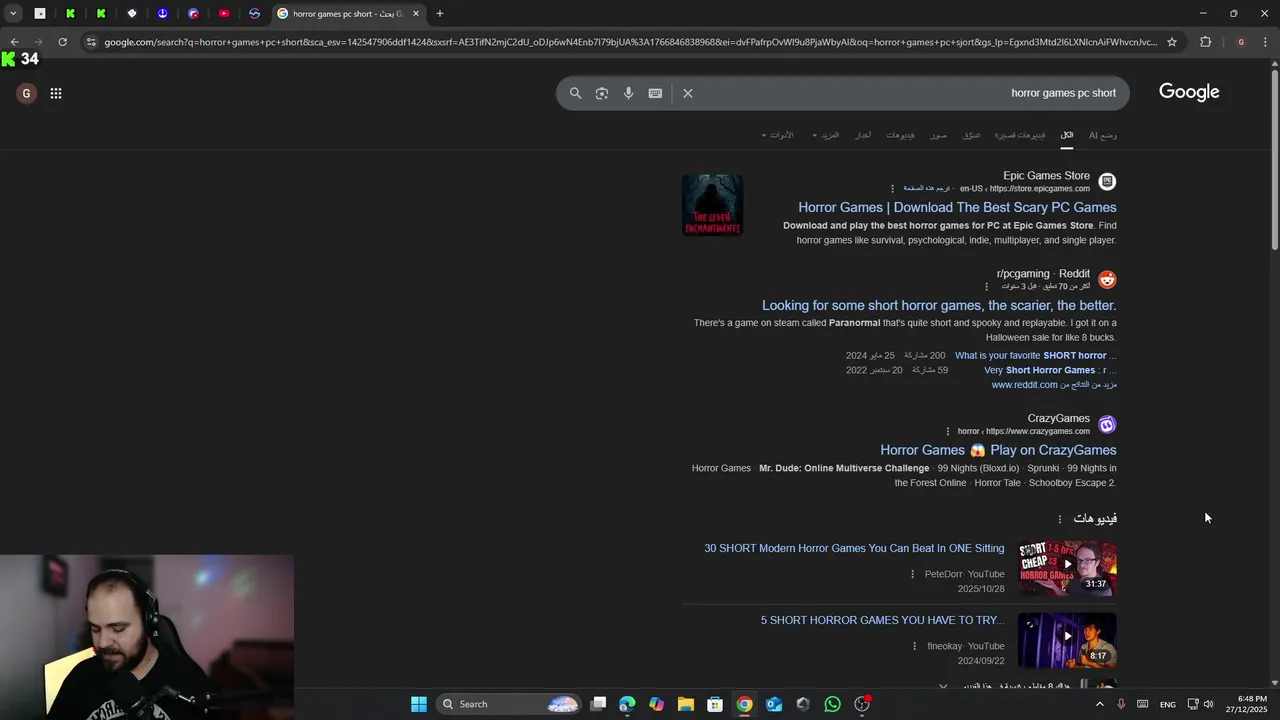Select the تسوّق shopping tab
1280x720 pixels.
(x=971, y=135)
